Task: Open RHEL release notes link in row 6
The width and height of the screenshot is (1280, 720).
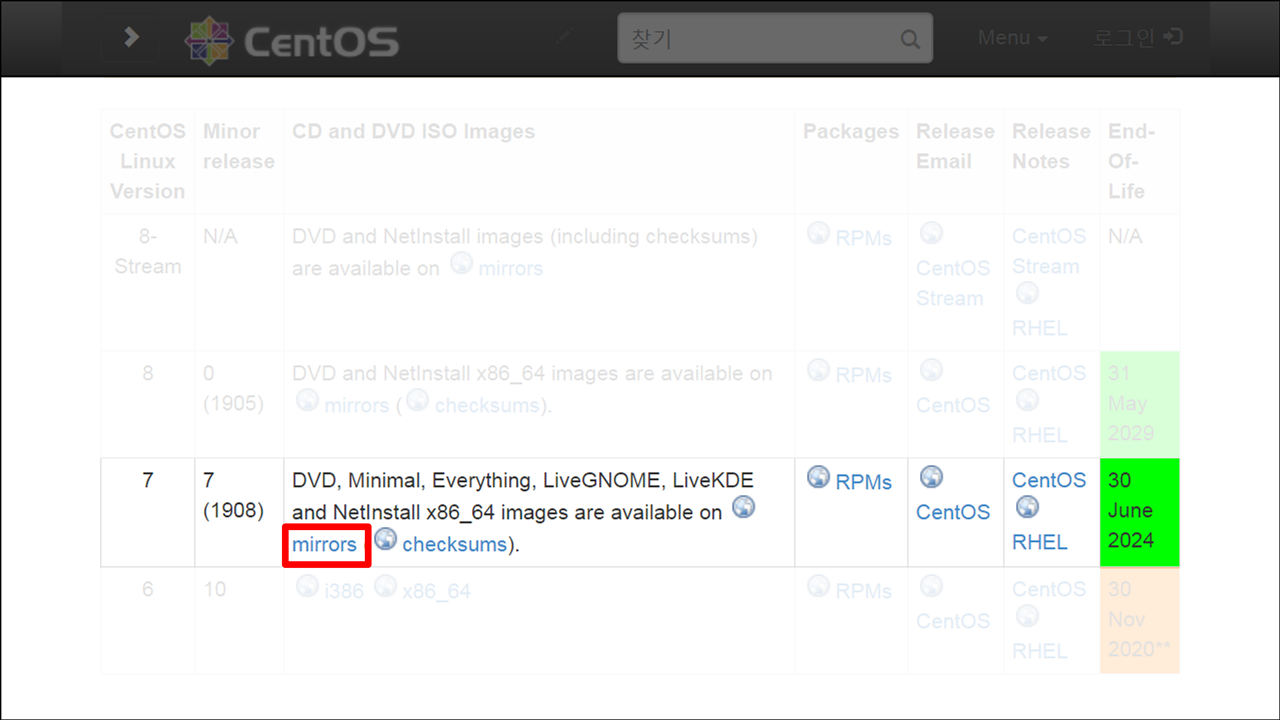Action: coord(1040,651)
